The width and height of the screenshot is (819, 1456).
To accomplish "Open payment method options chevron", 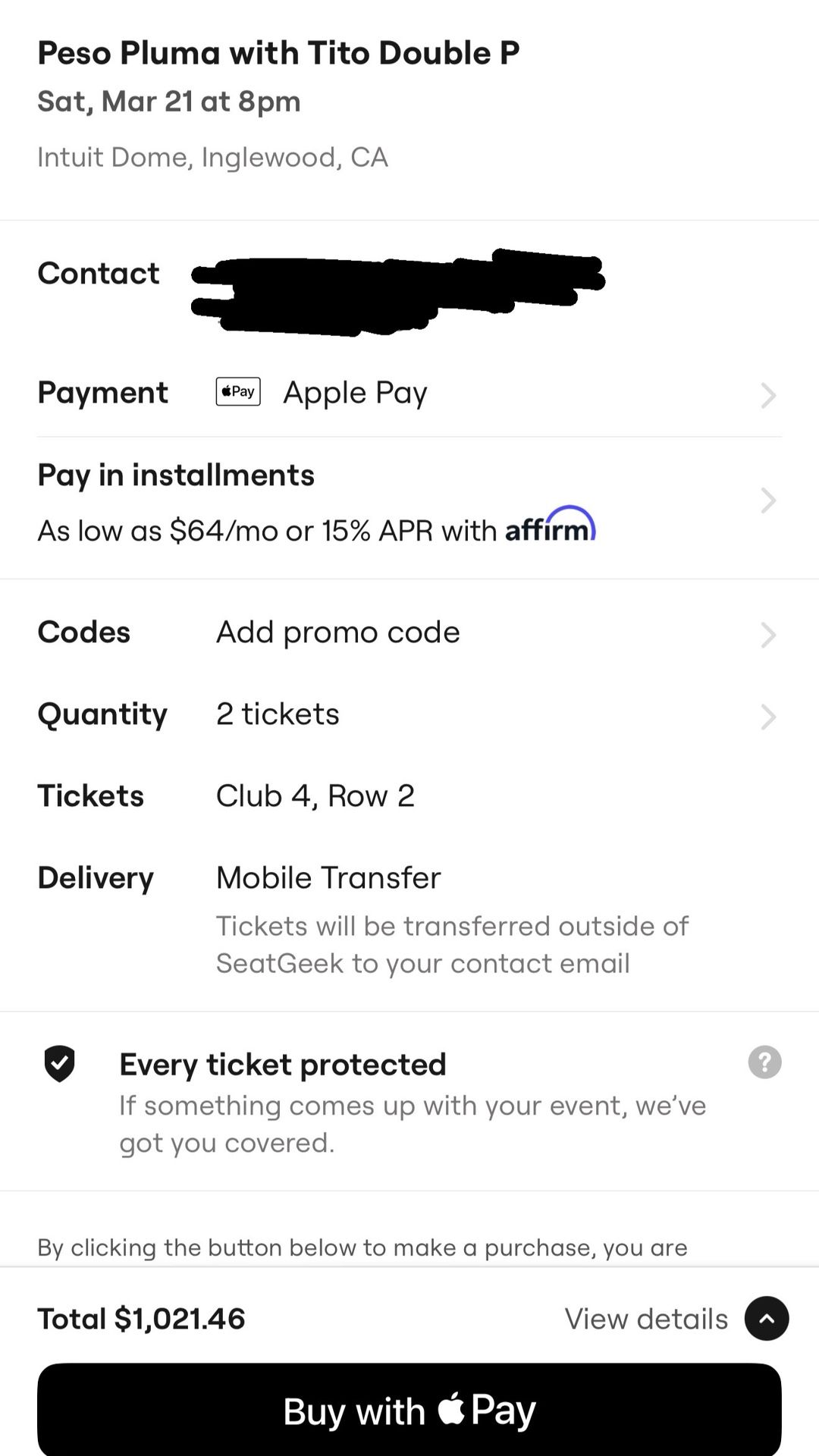I will click(x=768, y=395).
